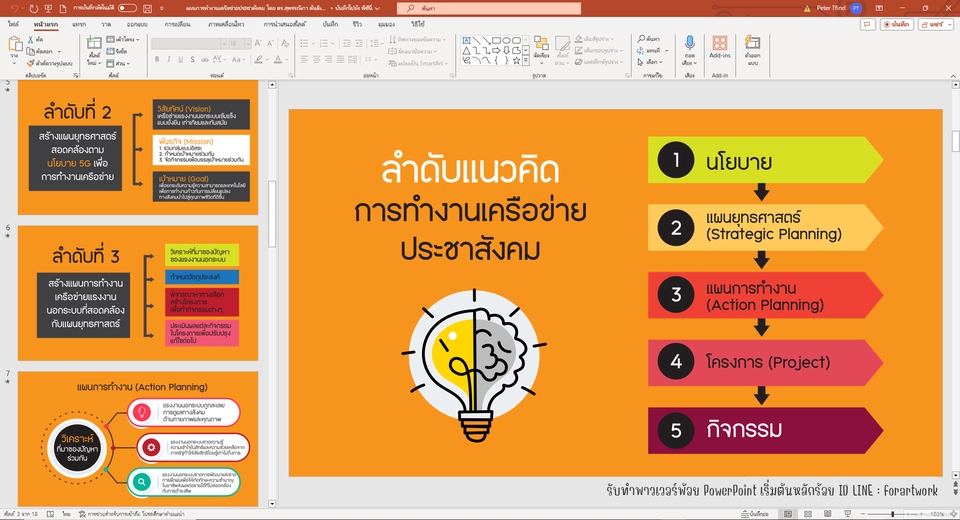Click the New Slide icon
960x520 pixels.
[x=94, y=43]
